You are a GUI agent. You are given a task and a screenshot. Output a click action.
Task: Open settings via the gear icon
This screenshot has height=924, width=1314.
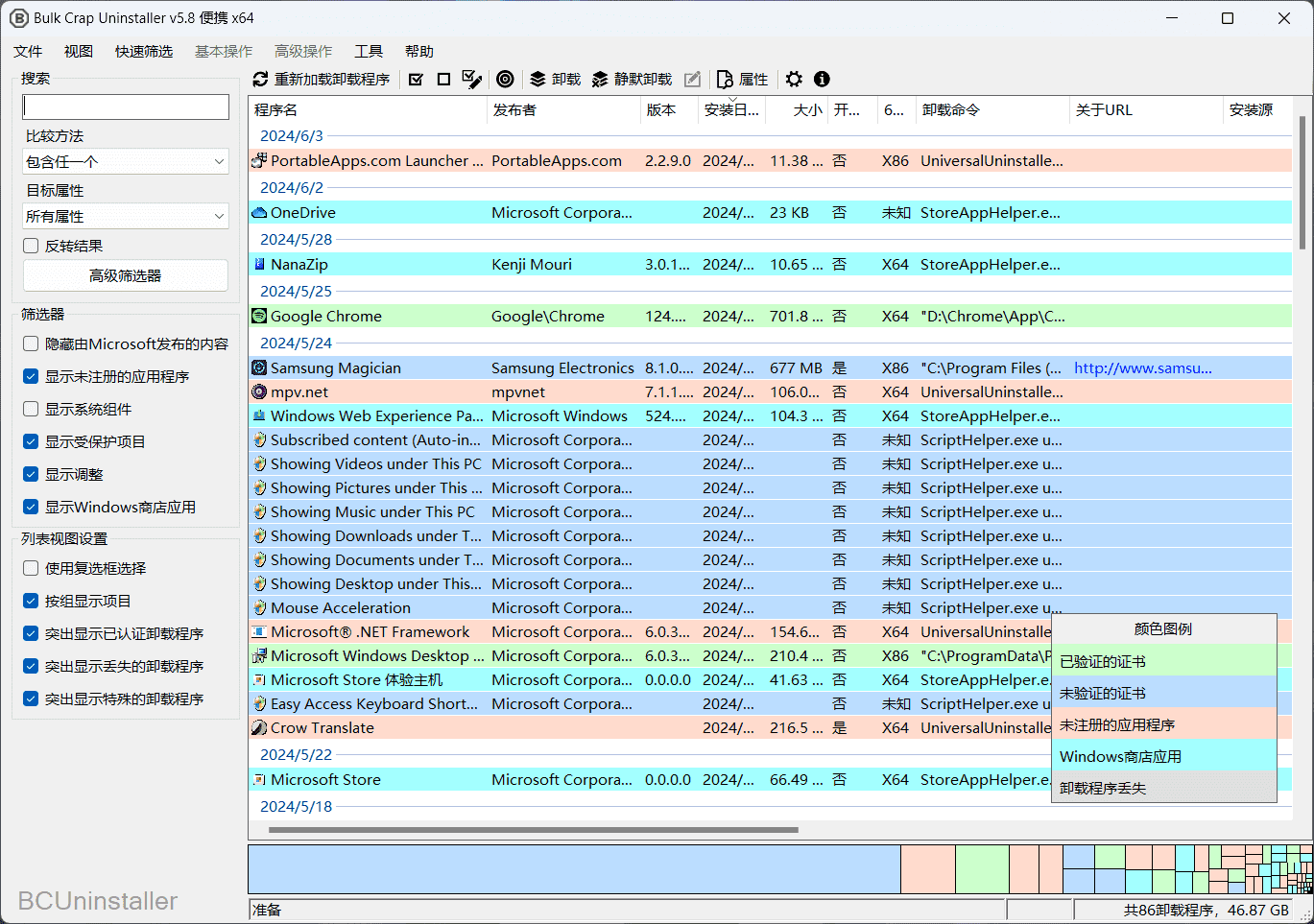click(x=794, y=79)
